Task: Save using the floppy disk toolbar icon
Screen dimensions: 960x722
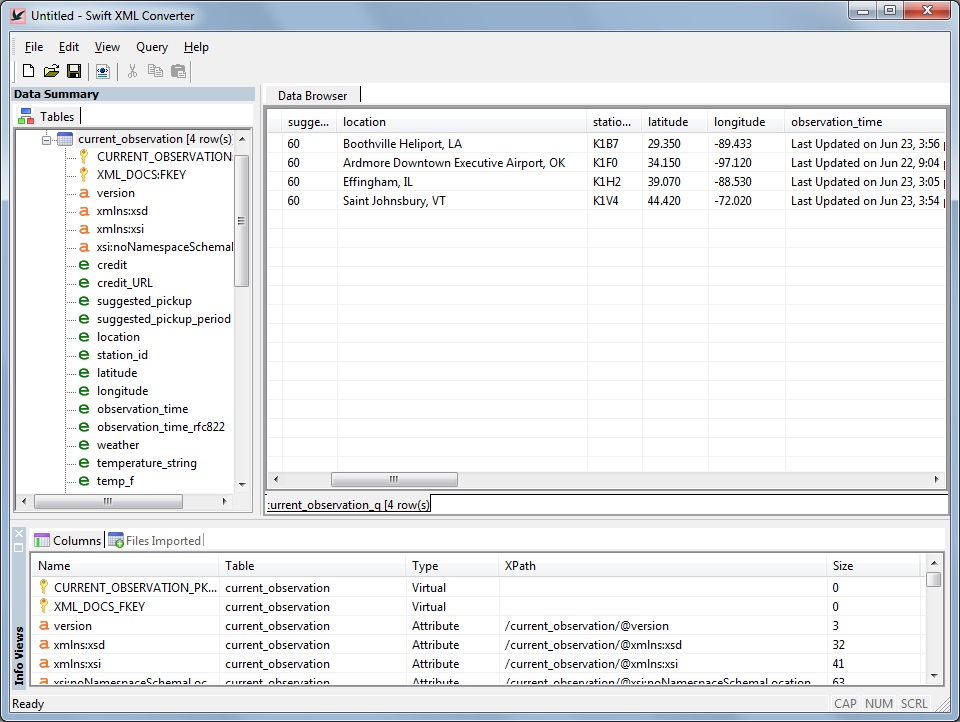Action: (x=74, y=71)
